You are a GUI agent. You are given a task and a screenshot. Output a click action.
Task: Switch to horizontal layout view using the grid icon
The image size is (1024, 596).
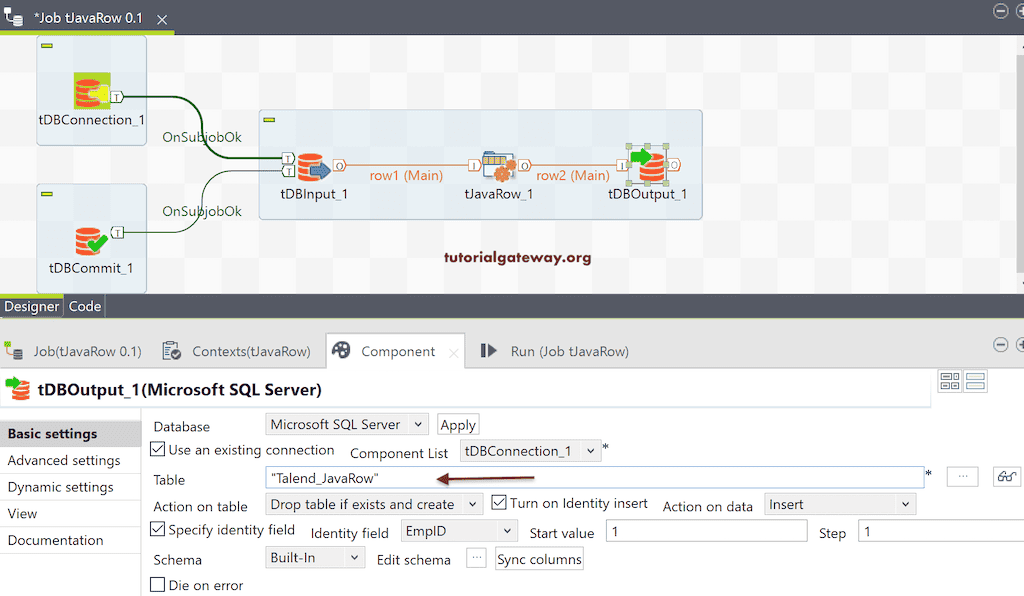click(951, 381)
